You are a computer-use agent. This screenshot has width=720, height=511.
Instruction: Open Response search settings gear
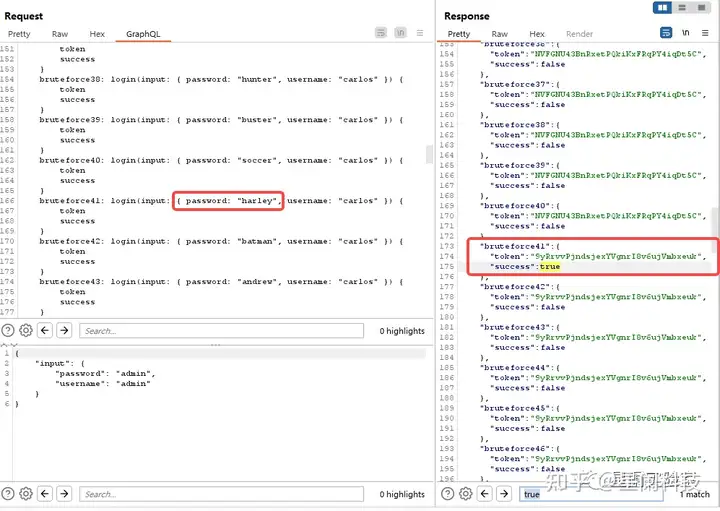pos(466,494)
